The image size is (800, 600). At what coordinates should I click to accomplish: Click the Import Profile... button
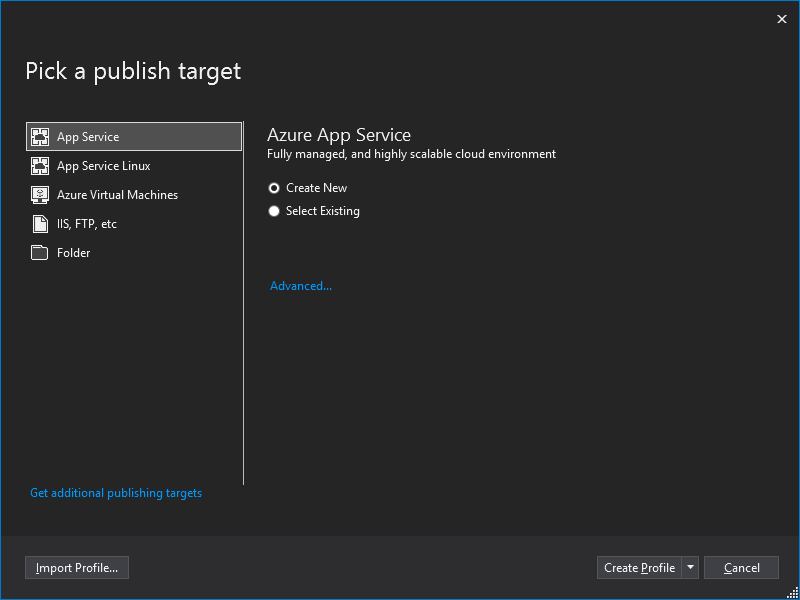coord(77,568)
